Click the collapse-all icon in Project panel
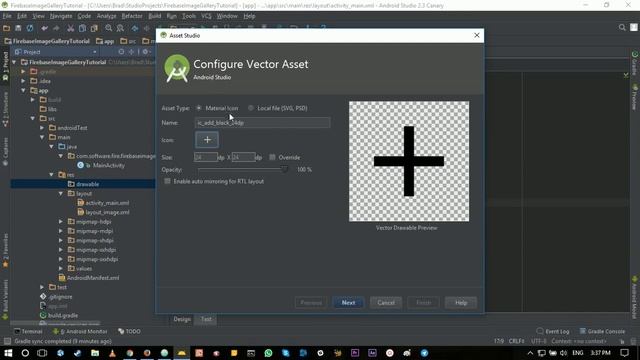640x360 pixels. pyautogui.click(x=131, y=52)
